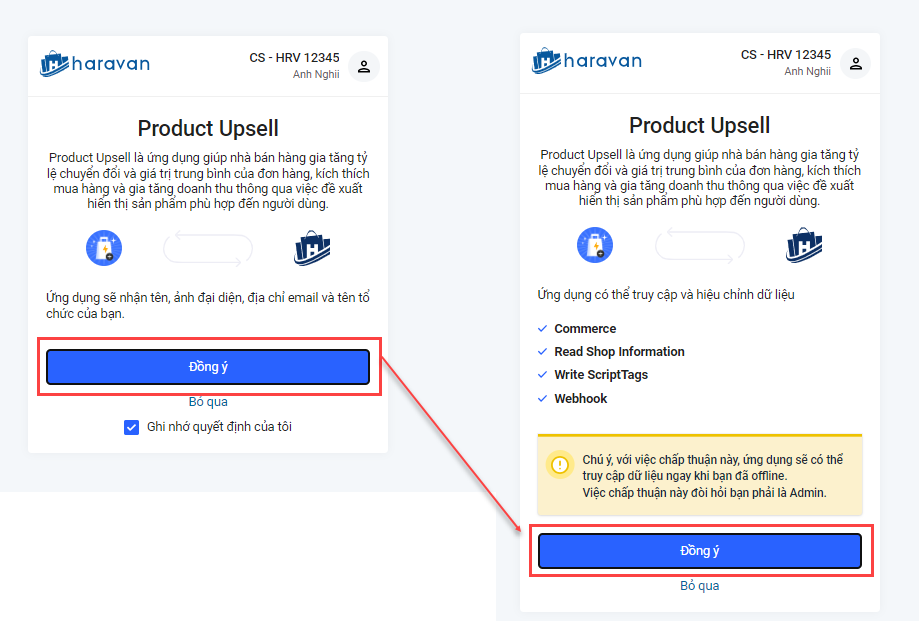Click Ứng dụng có thể truy cập text

click(x=666, y=295)
